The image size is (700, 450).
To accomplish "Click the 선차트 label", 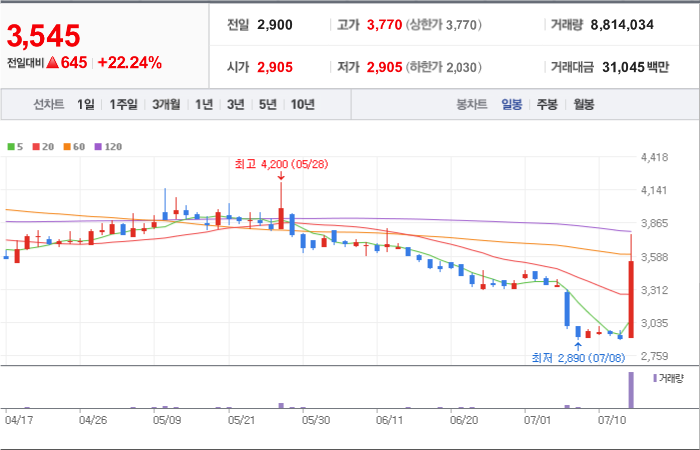I will 49,104.
